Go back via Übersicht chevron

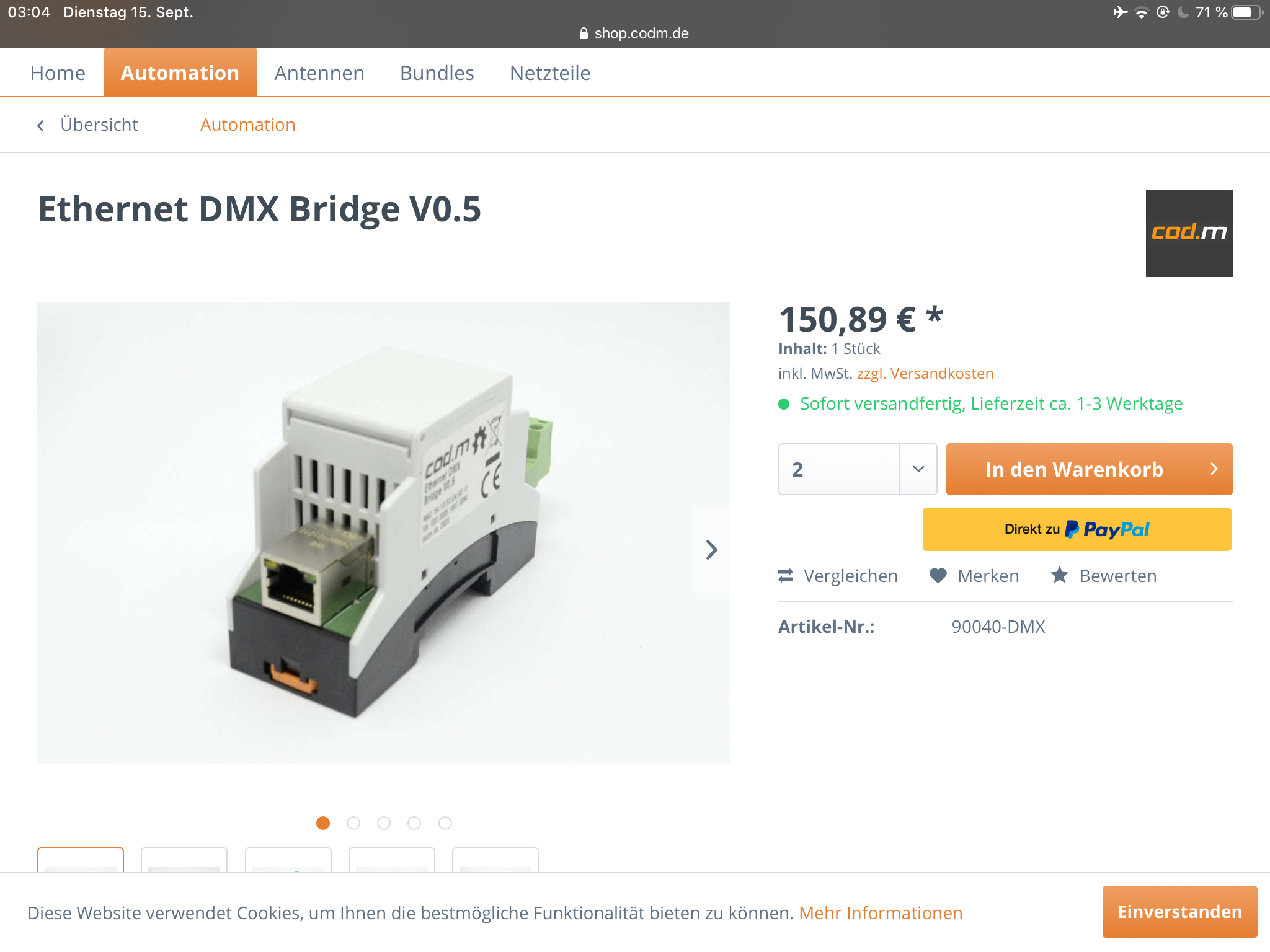[41, 126]
